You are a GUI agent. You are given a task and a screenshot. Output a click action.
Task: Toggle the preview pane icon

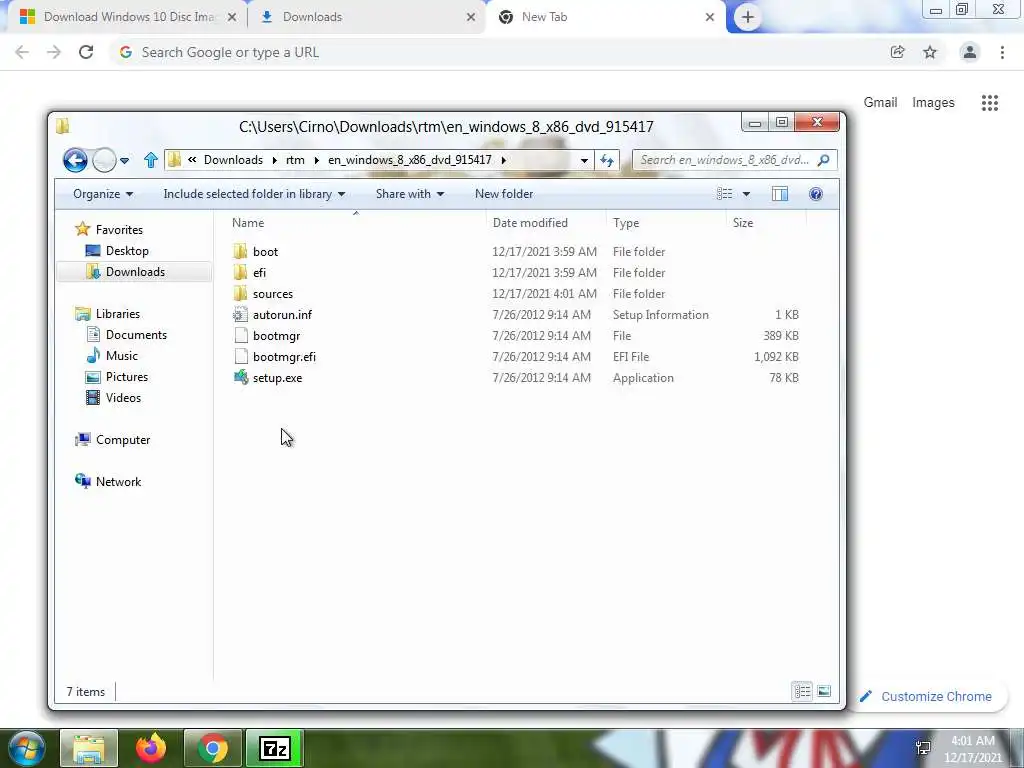pyautogui.click(x=780, y=194)
